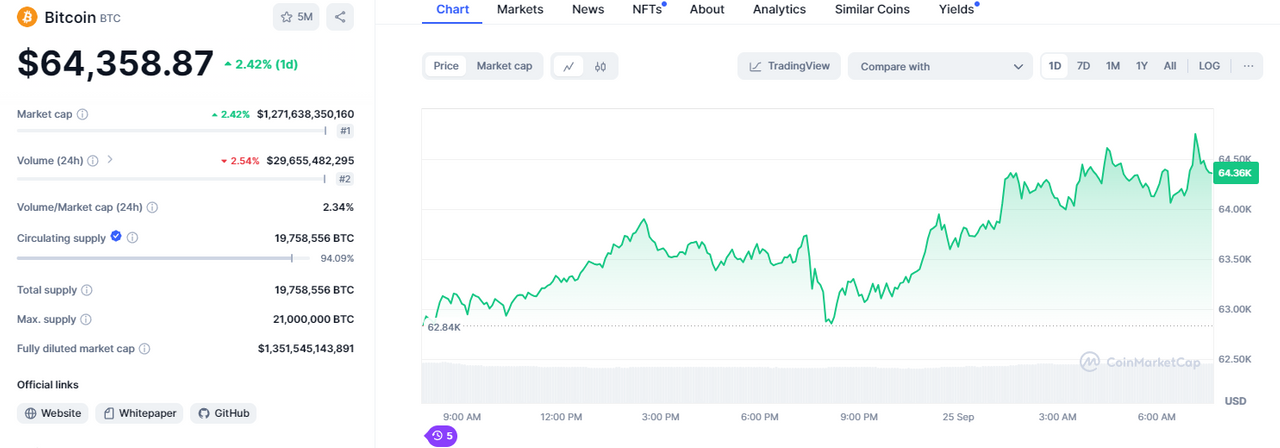Image resolution: width=1280 pixels, height=448 pixels.
Task: Click market cap value $1,271,638,350,160
Action: [x=305, y=114]
